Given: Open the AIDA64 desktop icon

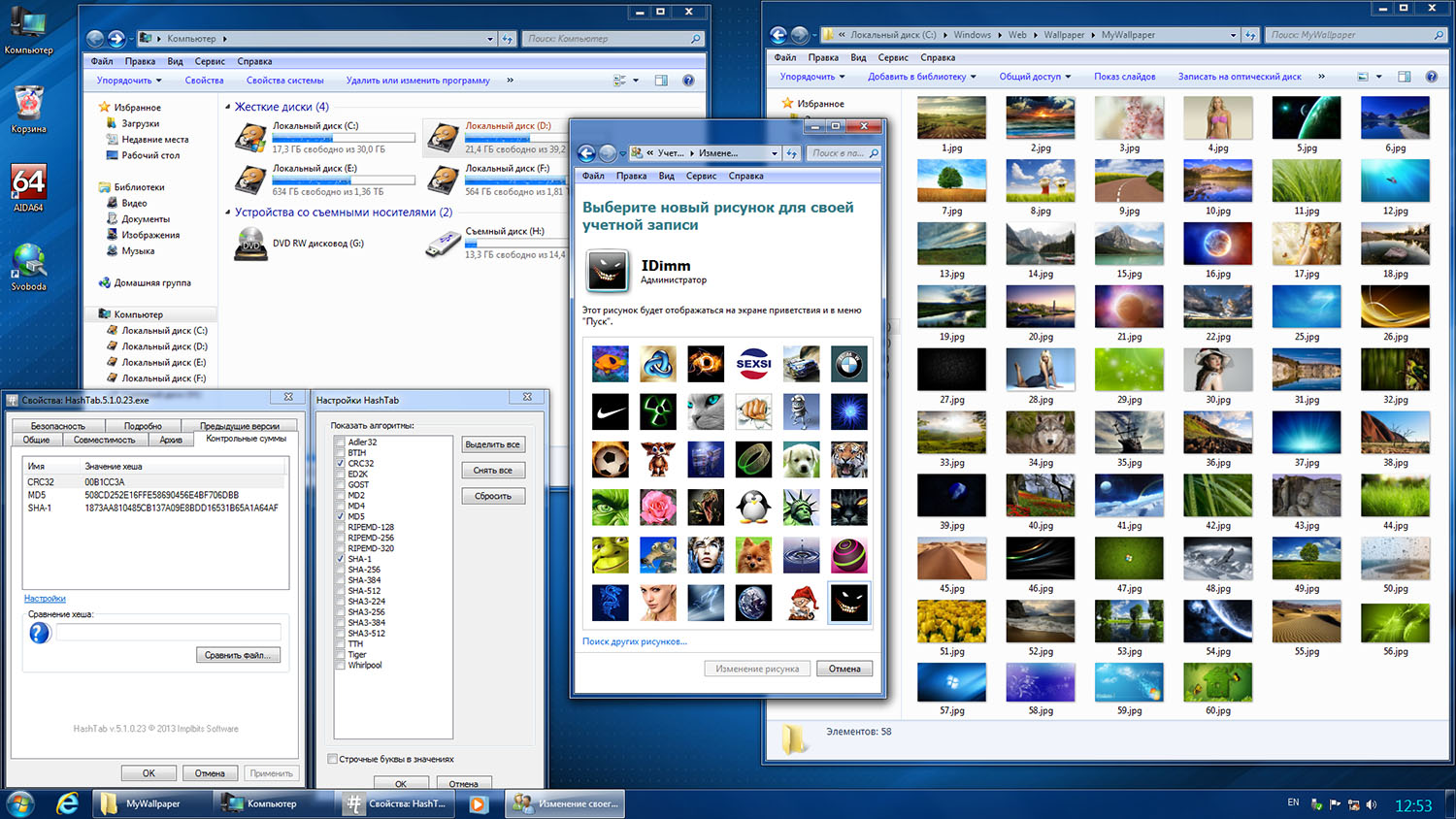Looking at the screenshot, I should point(28,182).
